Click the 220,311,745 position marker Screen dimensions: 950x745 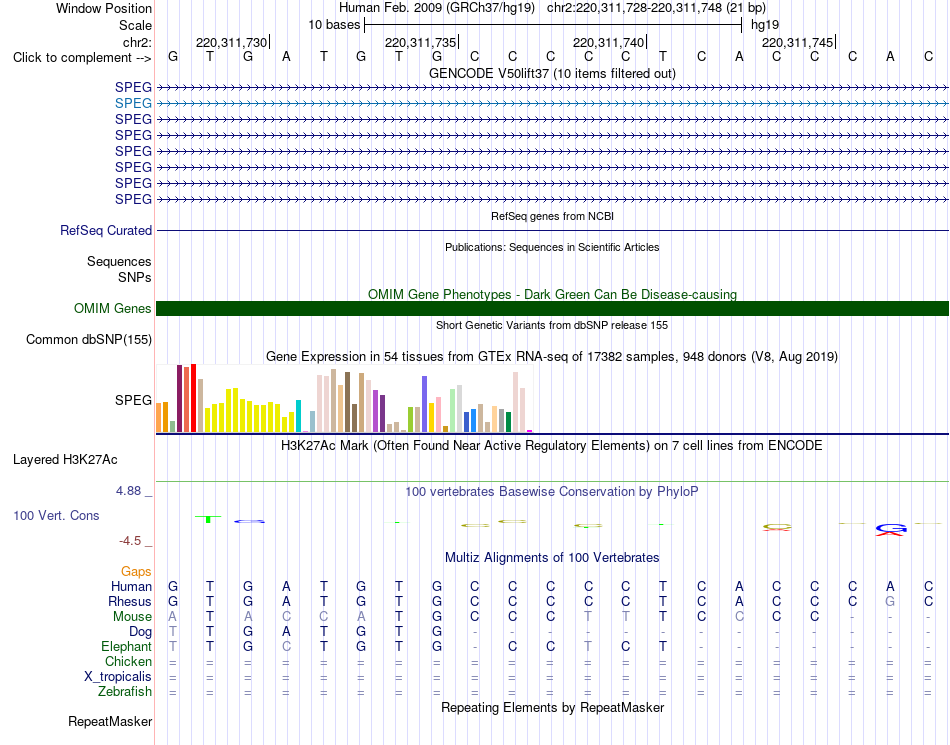pos(797,42)
